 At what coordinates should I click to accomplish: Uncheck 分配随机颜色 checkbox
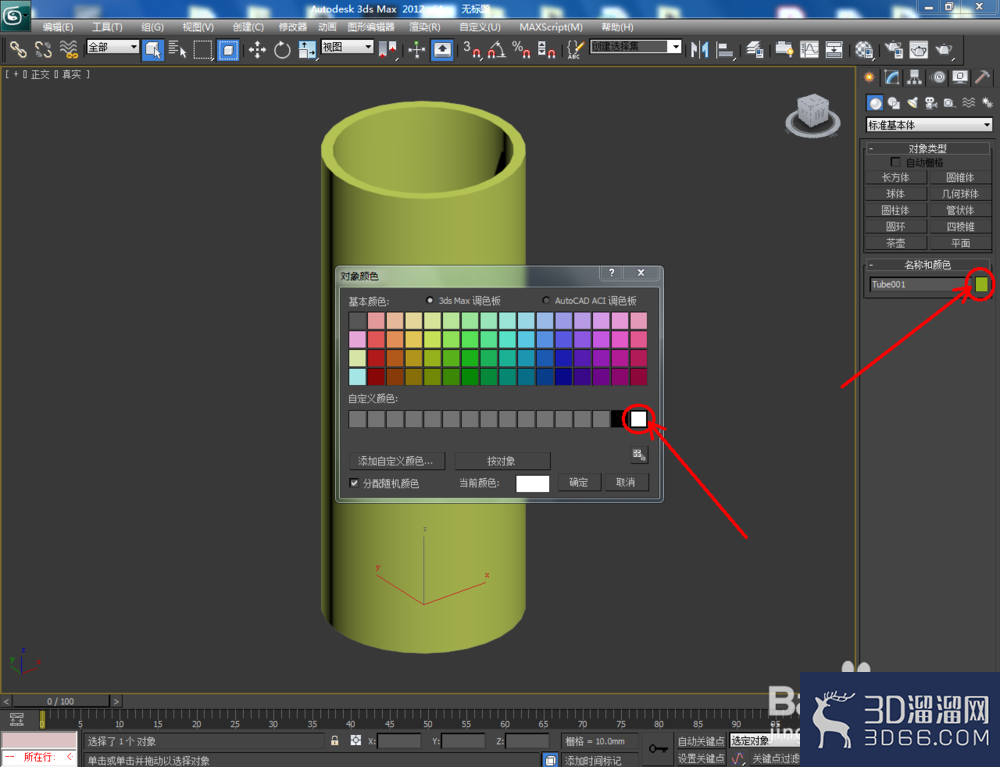tap(354, 483)
